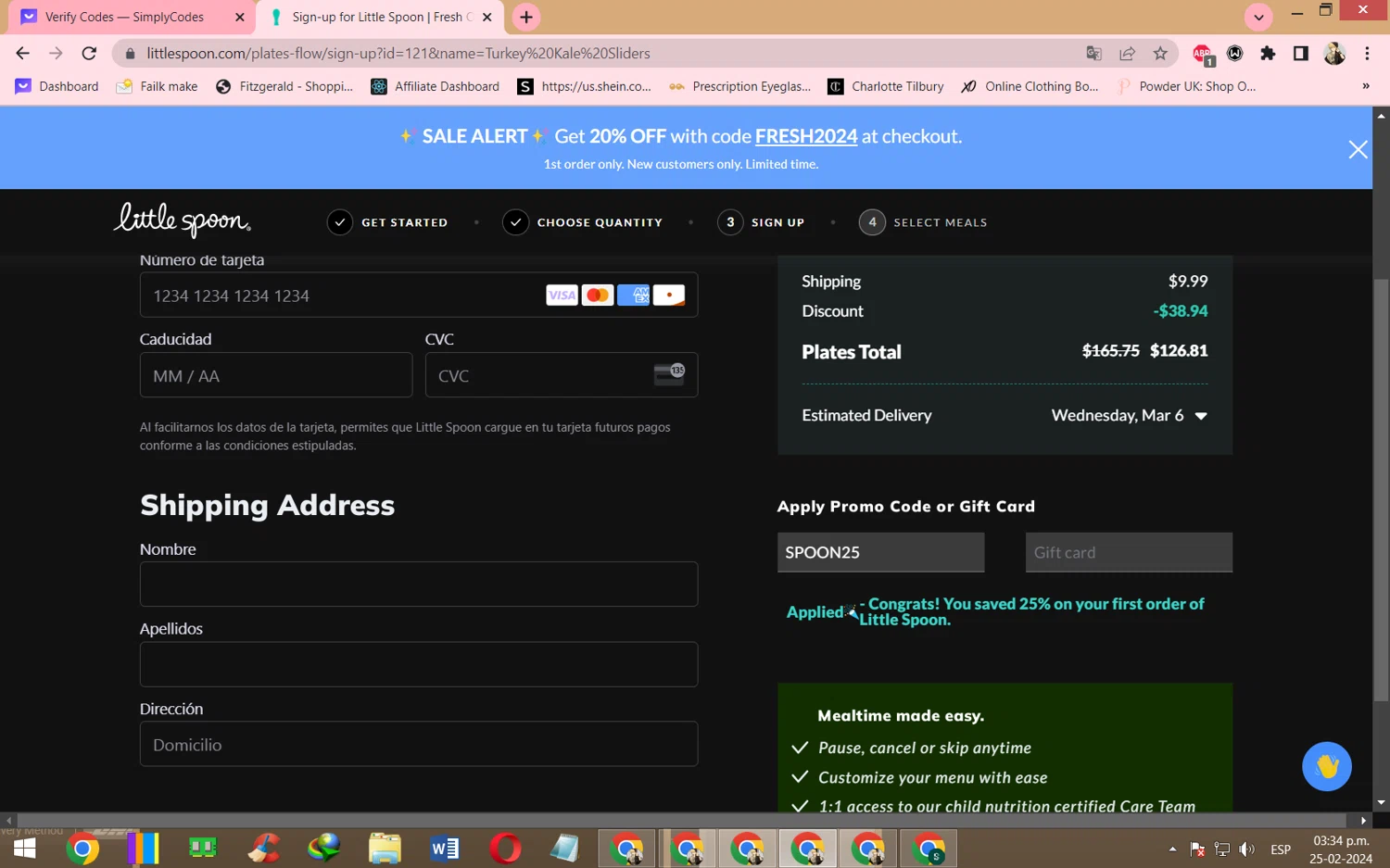Image resolution: width=1390 pixels, height=868 pixels.
Task: Select the Sign-up for Little Spoon tab
Action: pyautogui.click(x=380, y=17)
